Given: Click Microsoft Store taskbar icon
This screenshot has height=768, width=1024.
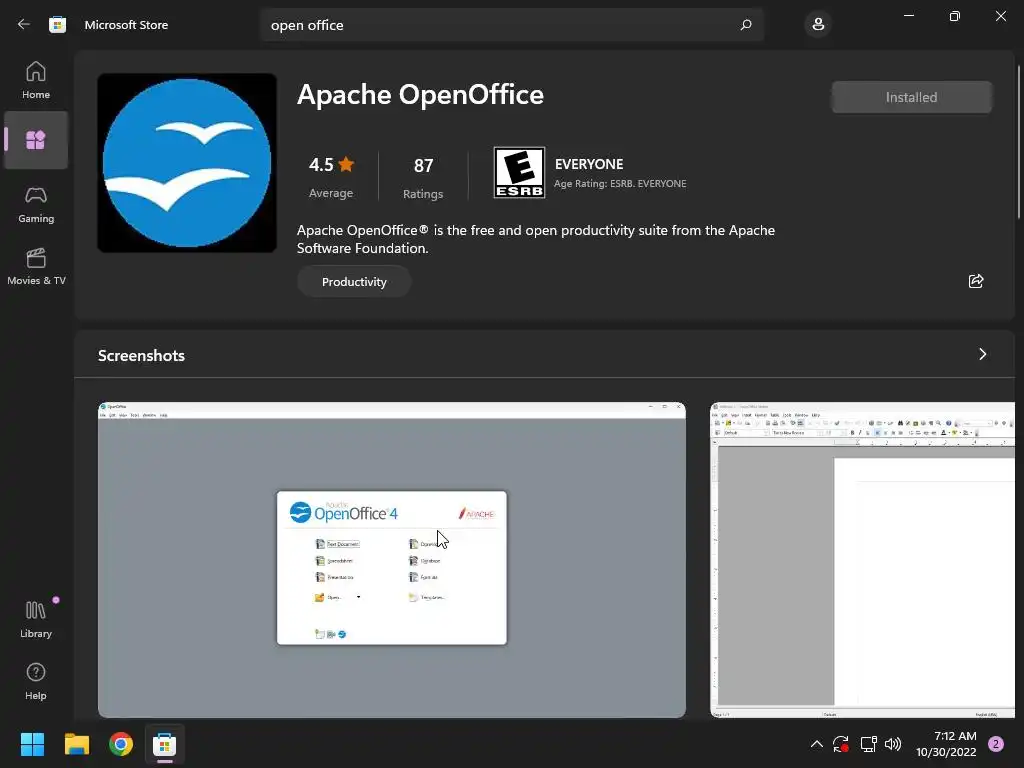Looking at the screenshot, I should (165, 744).
